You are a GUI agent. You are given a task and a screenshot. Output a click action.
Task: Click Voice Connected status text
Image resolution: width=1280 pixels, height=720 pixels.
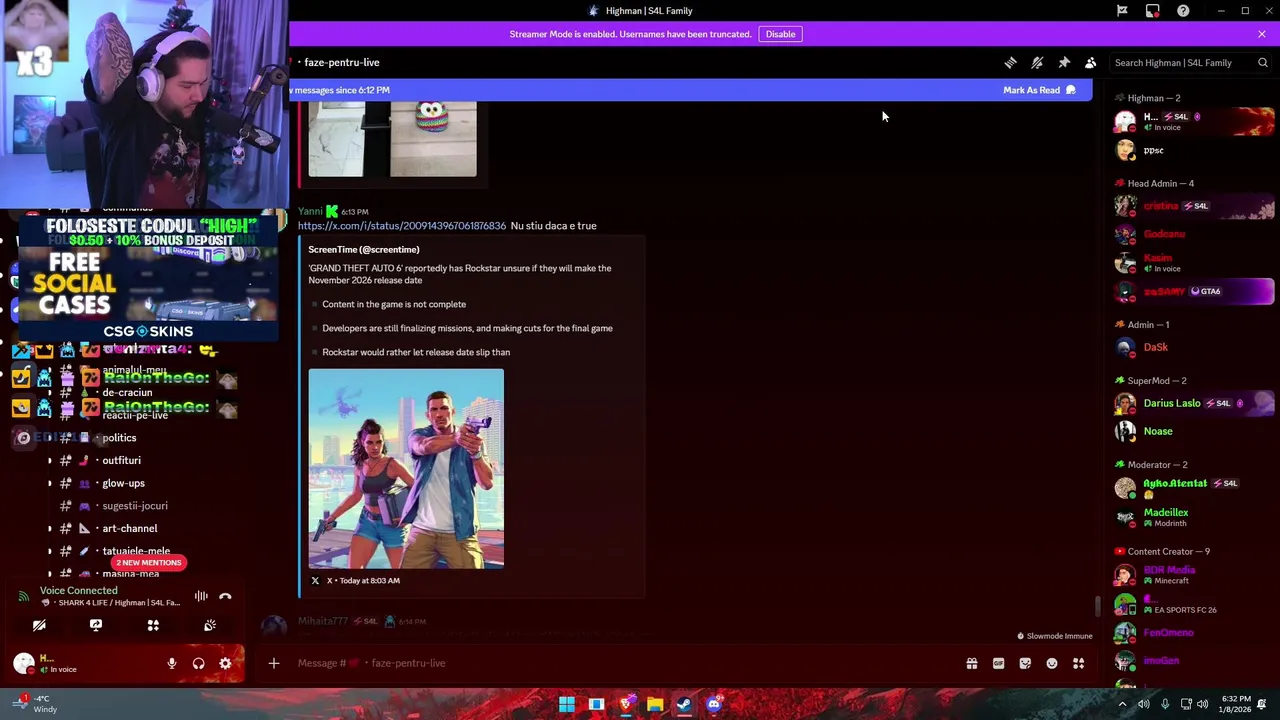coord(78,590)
